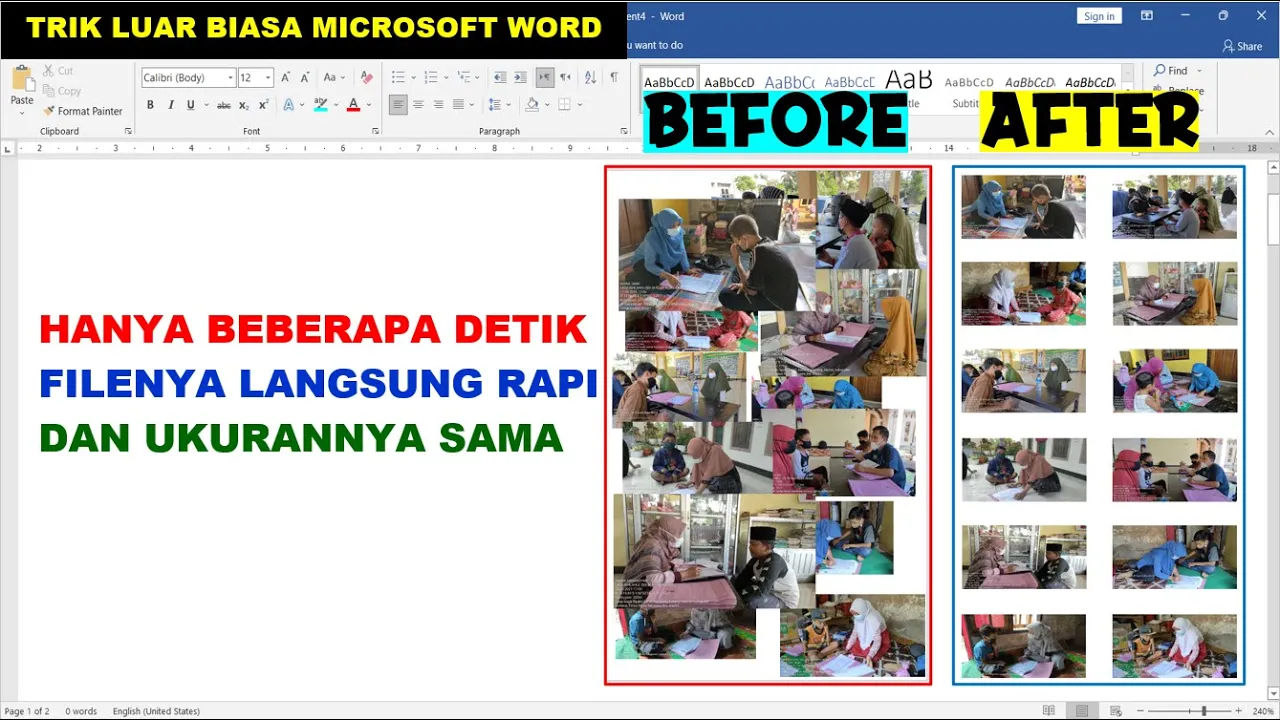Apply superscript formatting
The height and width of the screenshot is (720, 1280).
click(263, 105)
